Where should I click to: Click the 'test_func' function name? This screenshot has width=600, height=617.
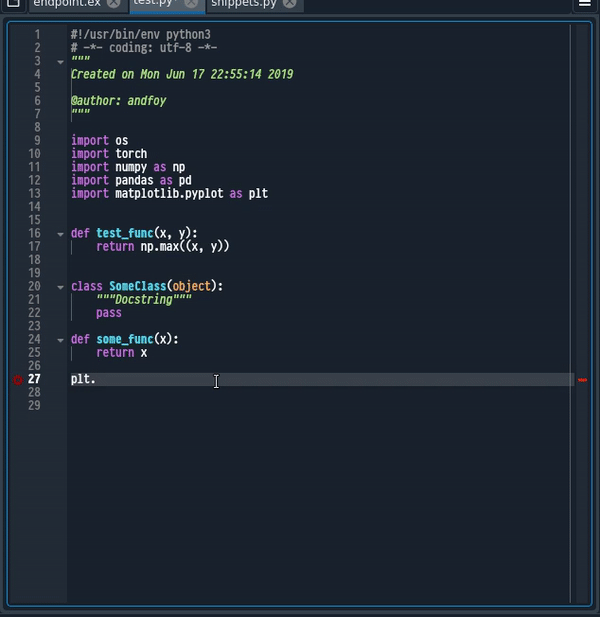click(x=125, y=233)
